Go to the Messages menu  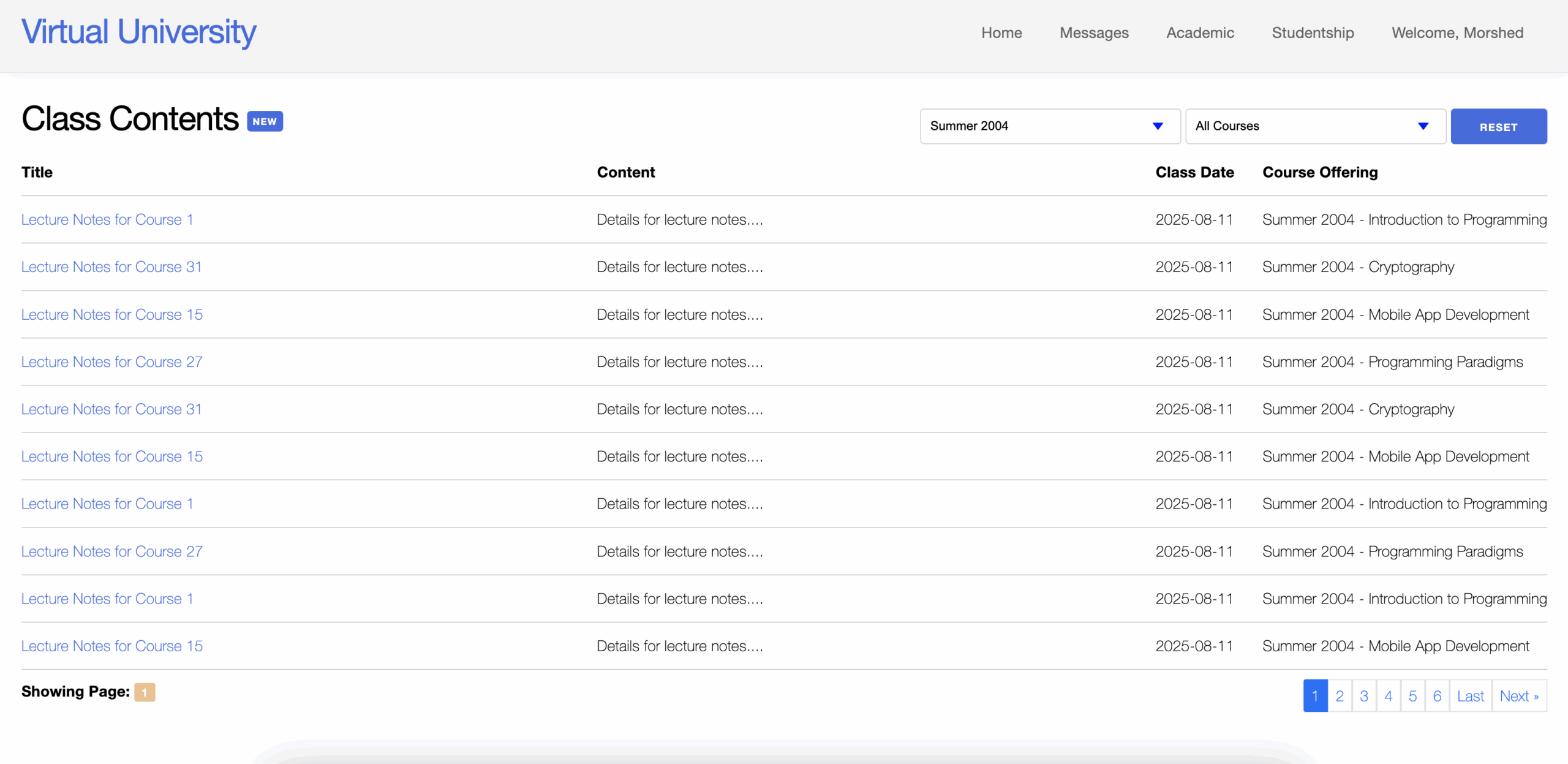point(1094,33)
